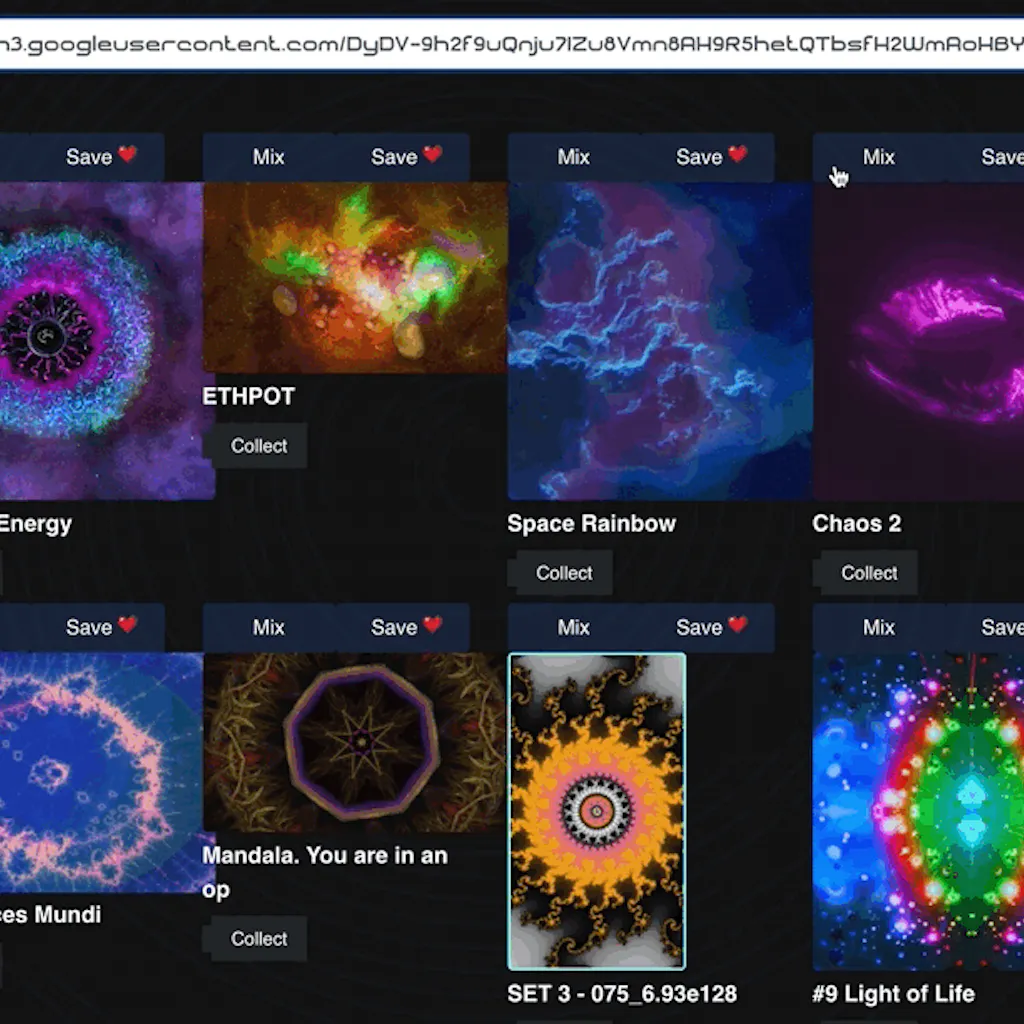This screenshot has width=1024, height=1024.
Task: Click the heart icon on SET 3 fractal card
Action: (740, 627)
